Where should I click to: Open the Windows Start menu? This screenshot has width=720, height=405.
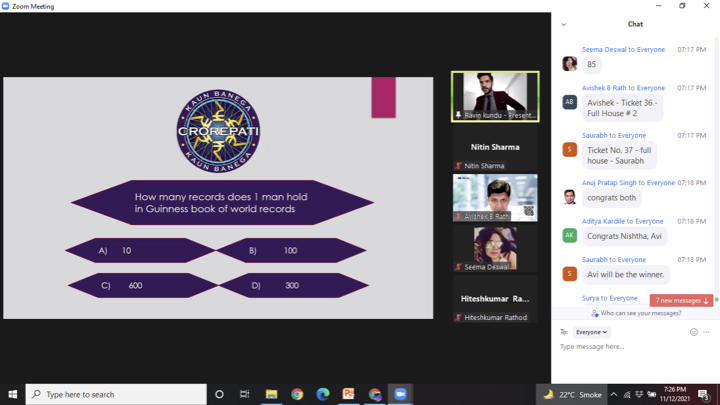point(12,394)
